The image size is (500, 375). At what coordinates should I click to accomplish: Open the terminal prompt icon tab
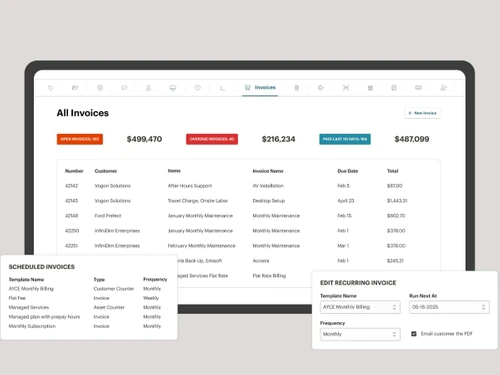(x=222, y=88)
